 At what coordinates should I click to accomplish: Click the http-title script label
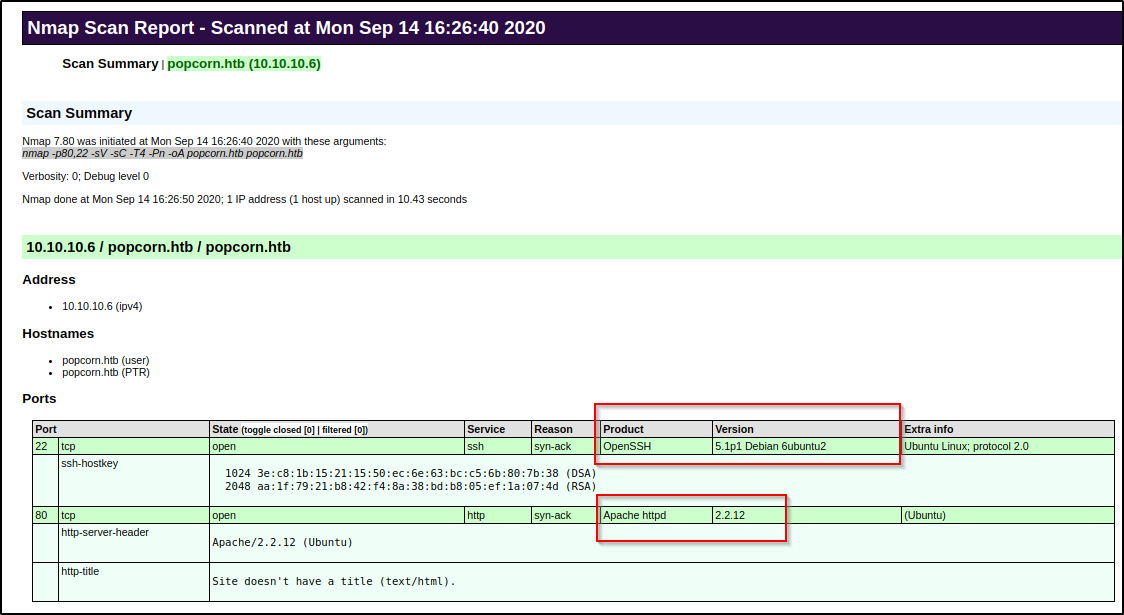coord(80,571)
